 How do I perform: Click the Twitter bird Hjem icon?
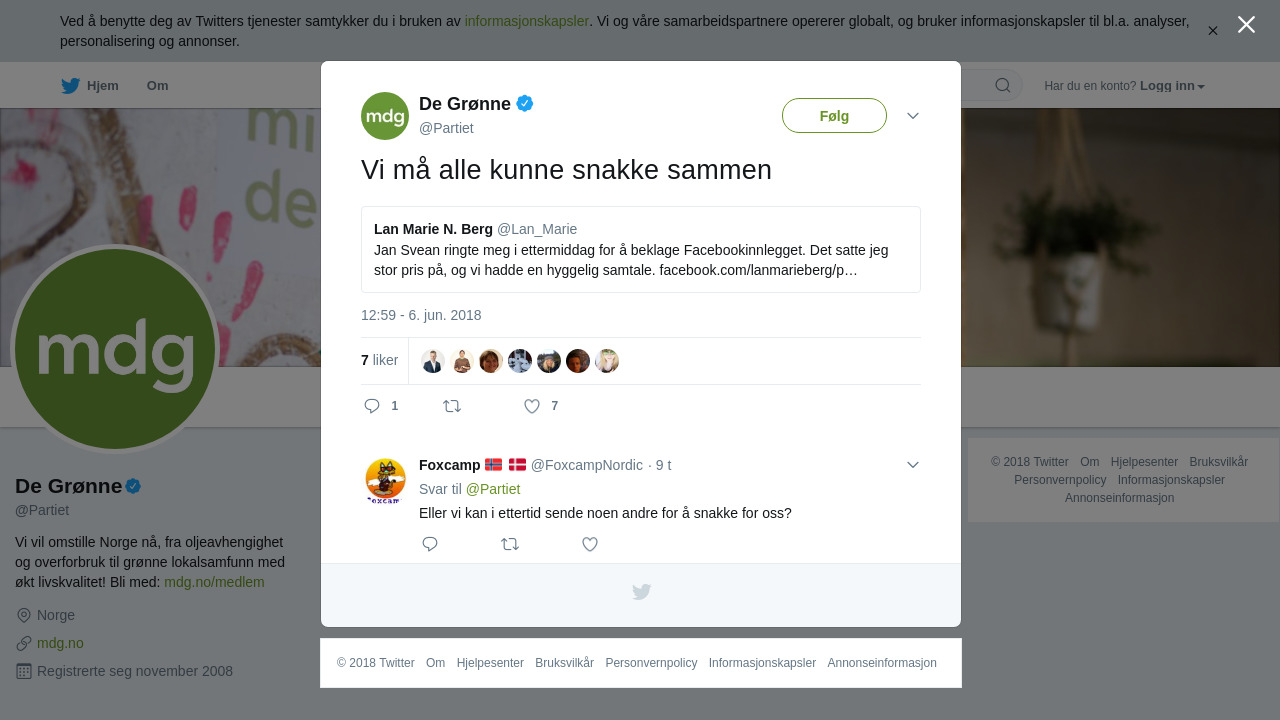[x=70, y=86]
